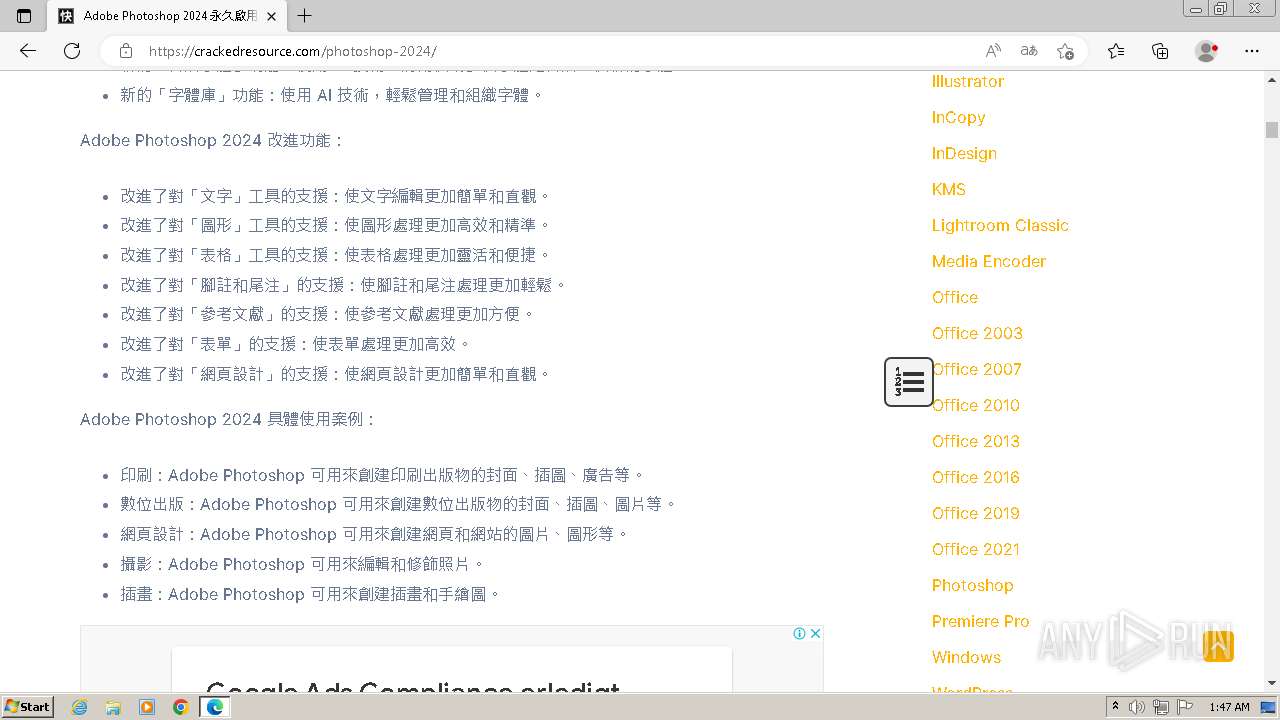Viewport: 1280px width, 720px height.
Task: Open the Office 2016 category link
Action: pos(976,477)
